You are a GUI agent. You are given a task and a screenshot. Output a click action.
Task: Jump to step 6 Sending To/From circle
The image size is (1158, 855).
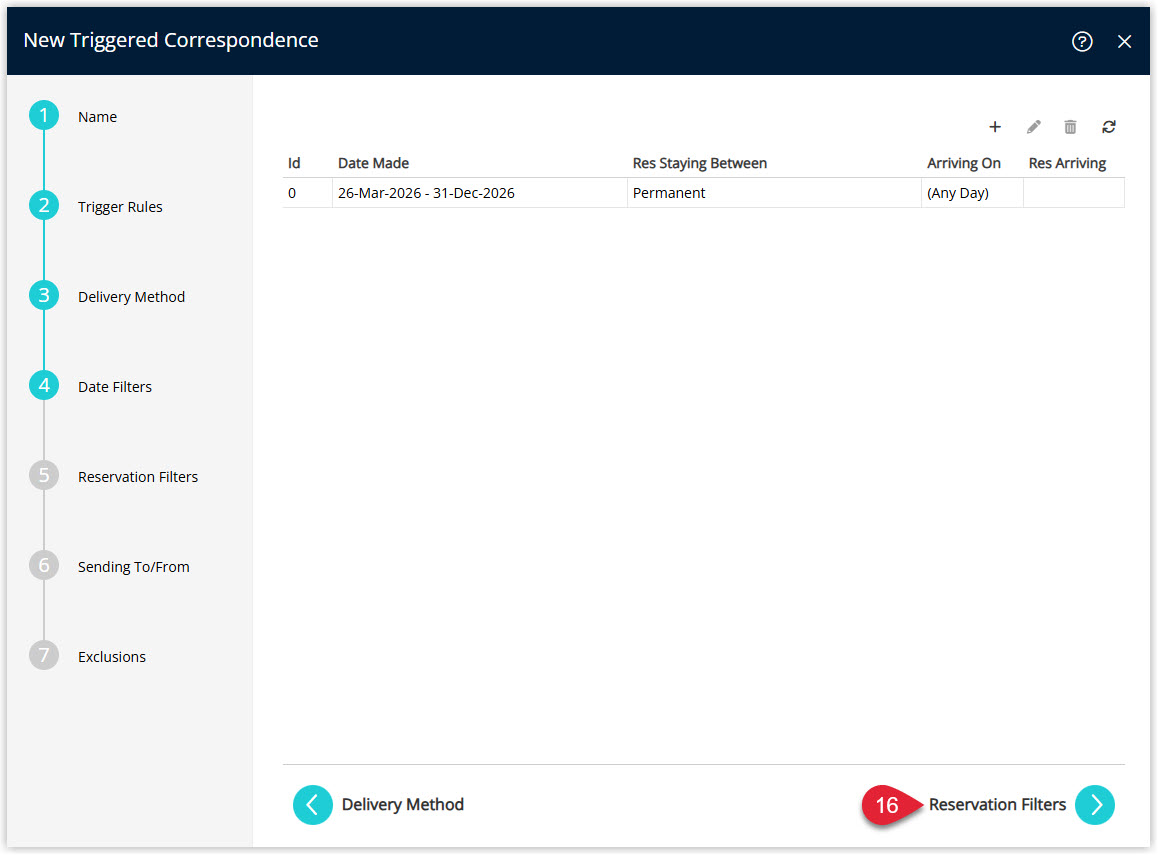click(44, 566)
